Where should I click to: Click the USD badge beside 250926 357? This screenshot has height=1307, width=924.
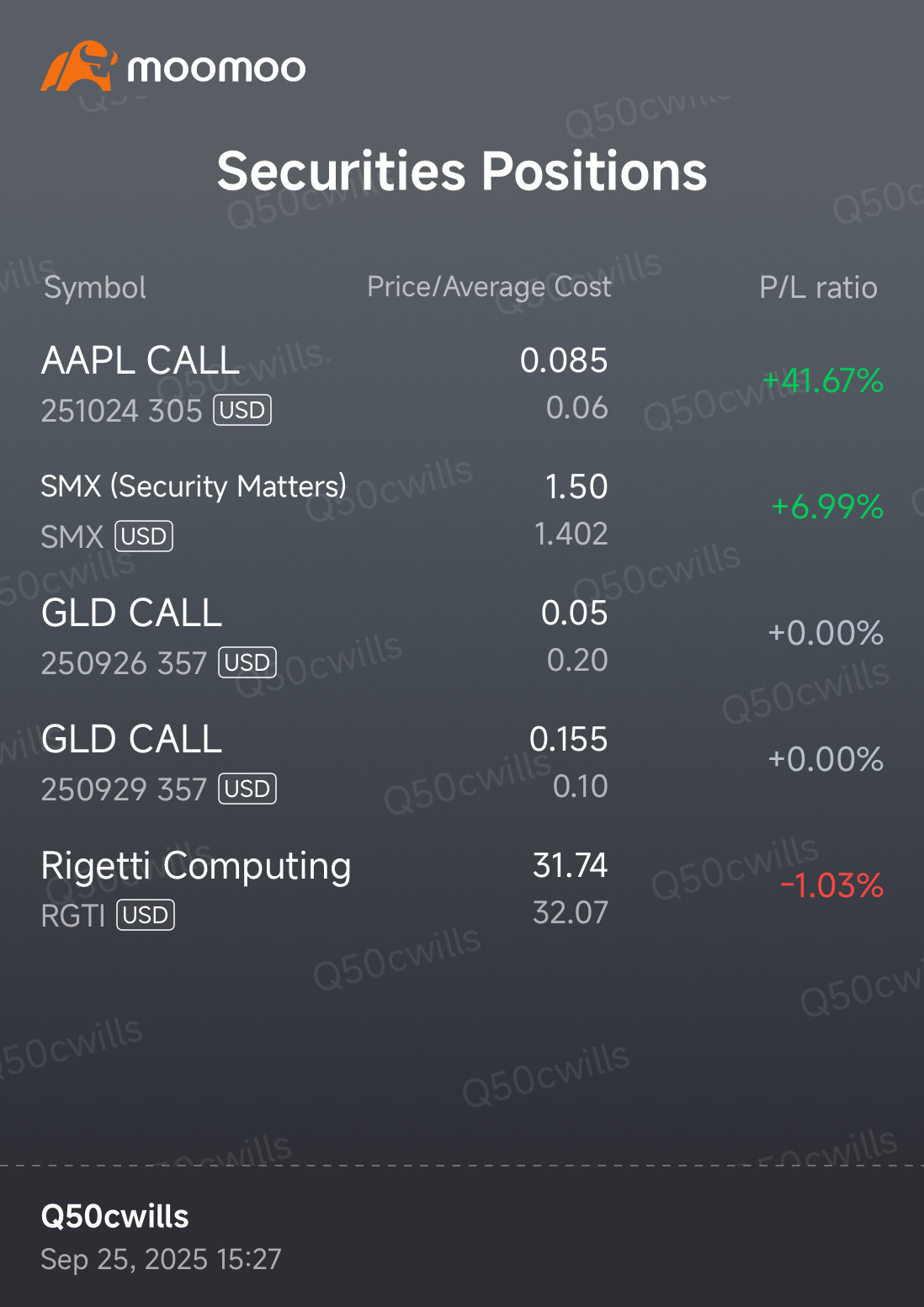pyautogui.click(x=247, y=663)
